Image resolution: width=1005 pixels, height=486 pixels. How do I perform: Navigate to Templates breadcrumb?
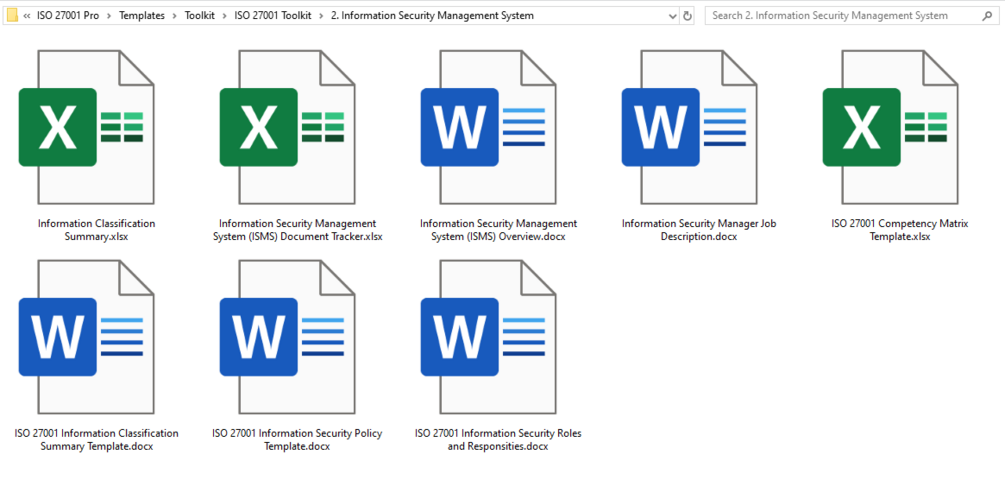click(142, 16)
